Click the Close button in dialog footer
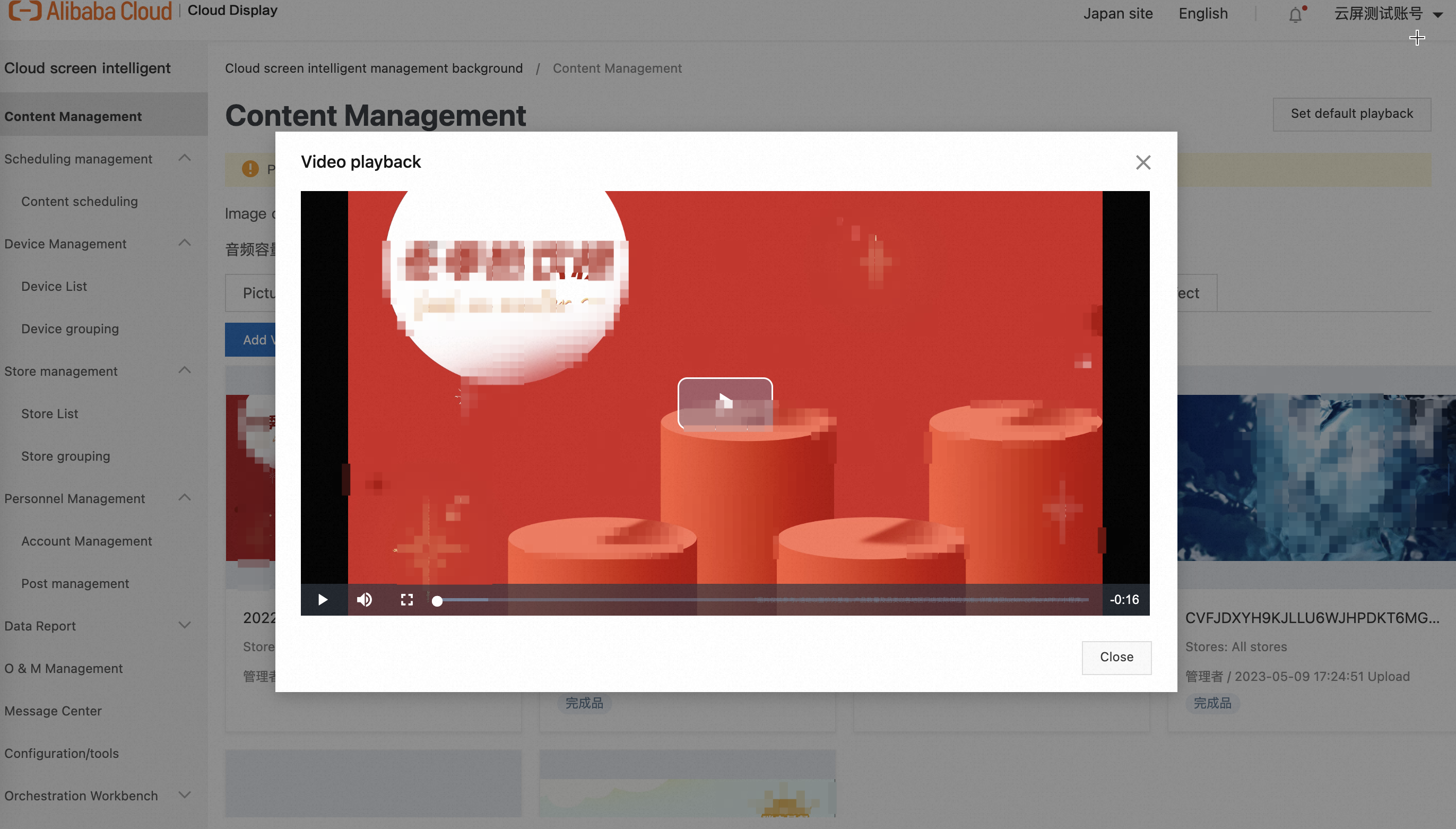 [x=1116, y=657]
